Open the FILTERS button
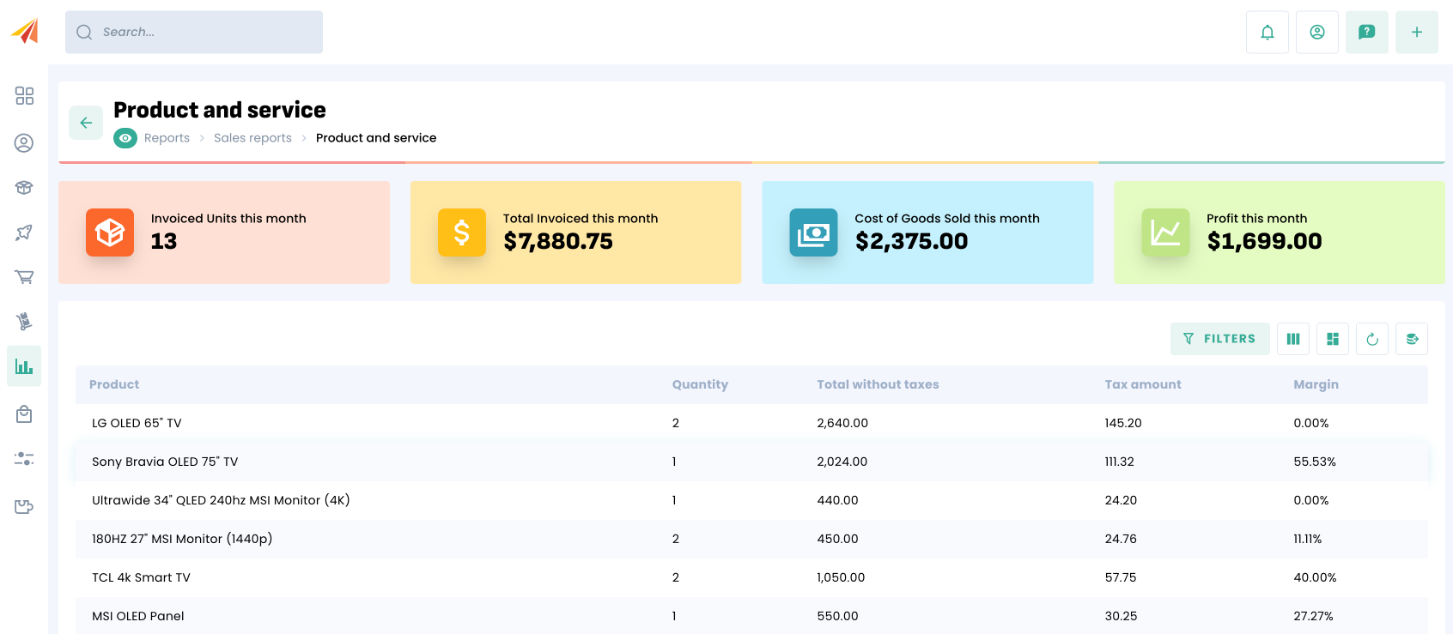 click(x=1220, y=339)
